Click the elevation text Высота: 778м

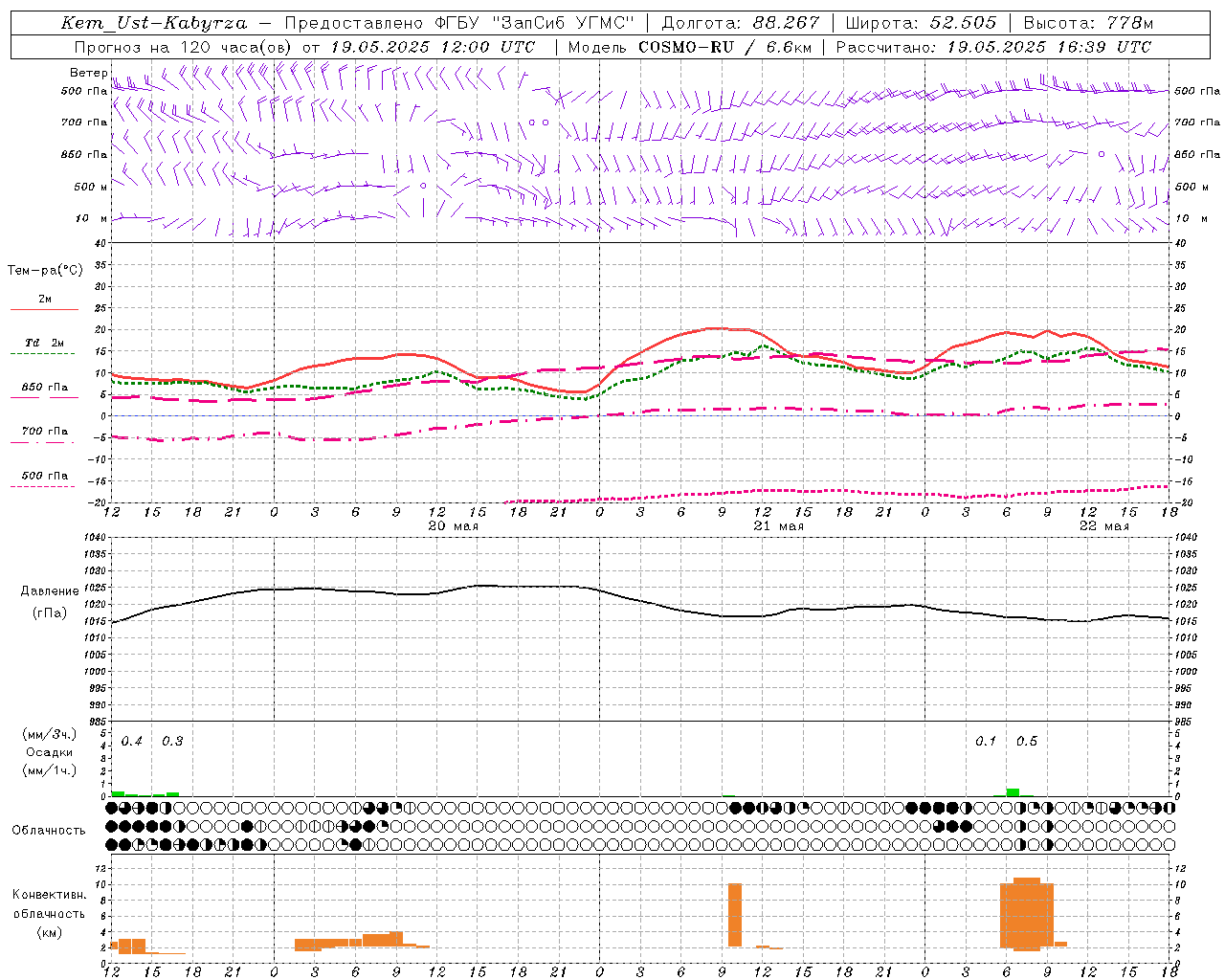point(1088,23)
